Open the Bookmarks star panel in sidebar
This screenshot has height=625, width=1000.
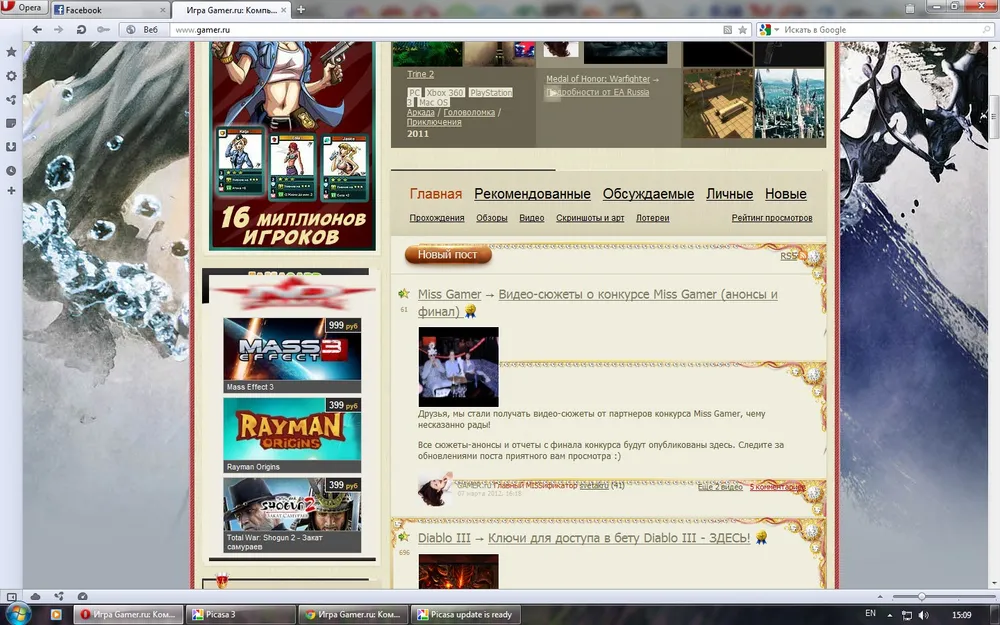[11, 51]
